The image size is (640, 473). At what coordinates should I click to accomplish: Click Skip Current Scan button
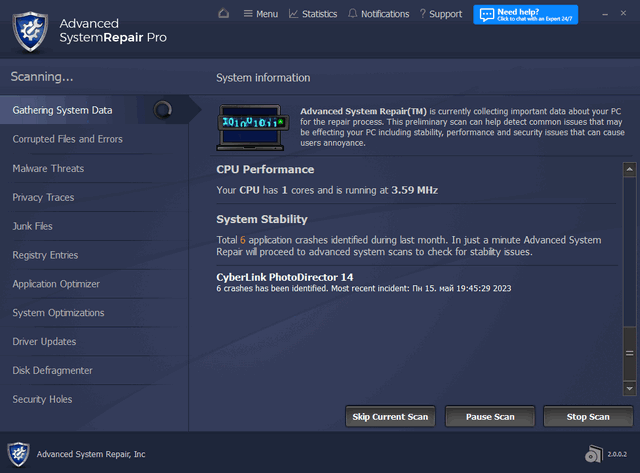(x=390, y=417)
